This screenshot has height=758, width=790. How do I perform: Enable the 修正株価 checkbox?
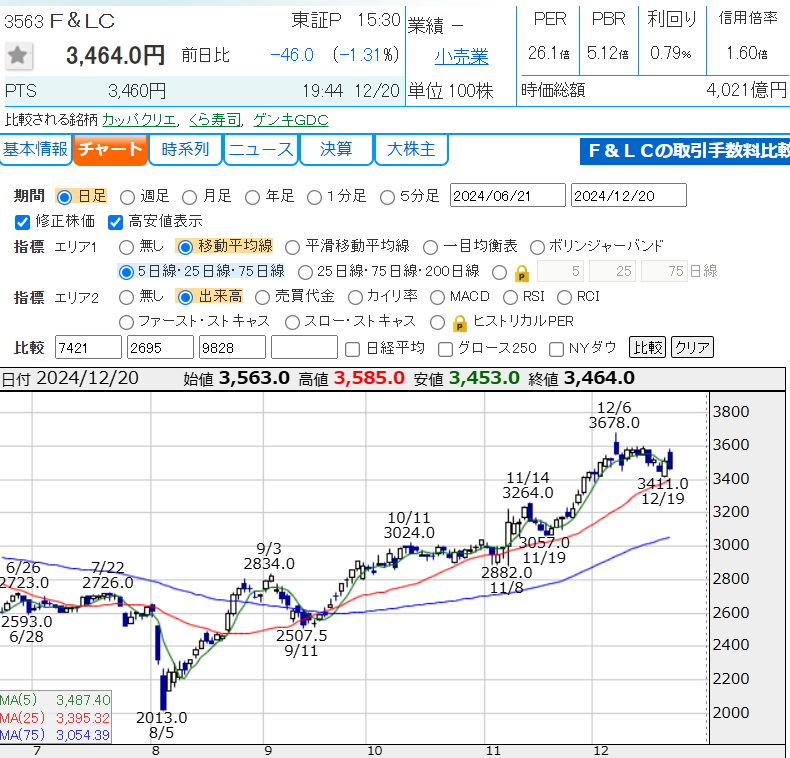click(x=23, y=221)
